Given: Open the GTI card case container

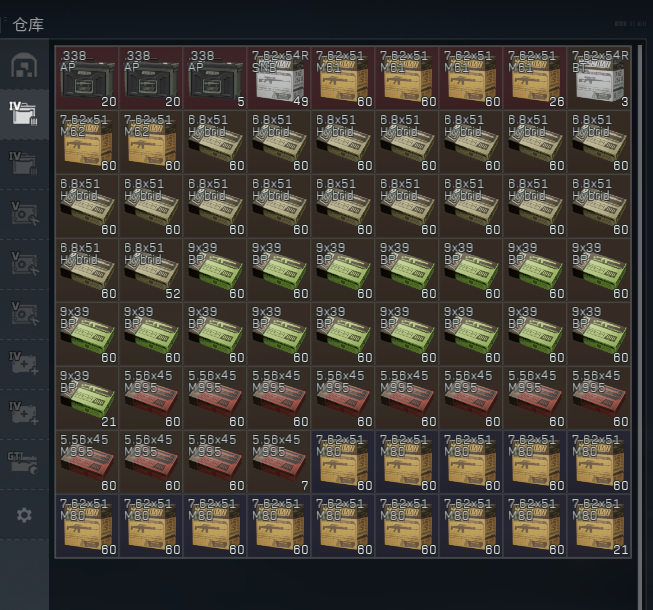Looking at the screenshot, I should click(24, 463).
